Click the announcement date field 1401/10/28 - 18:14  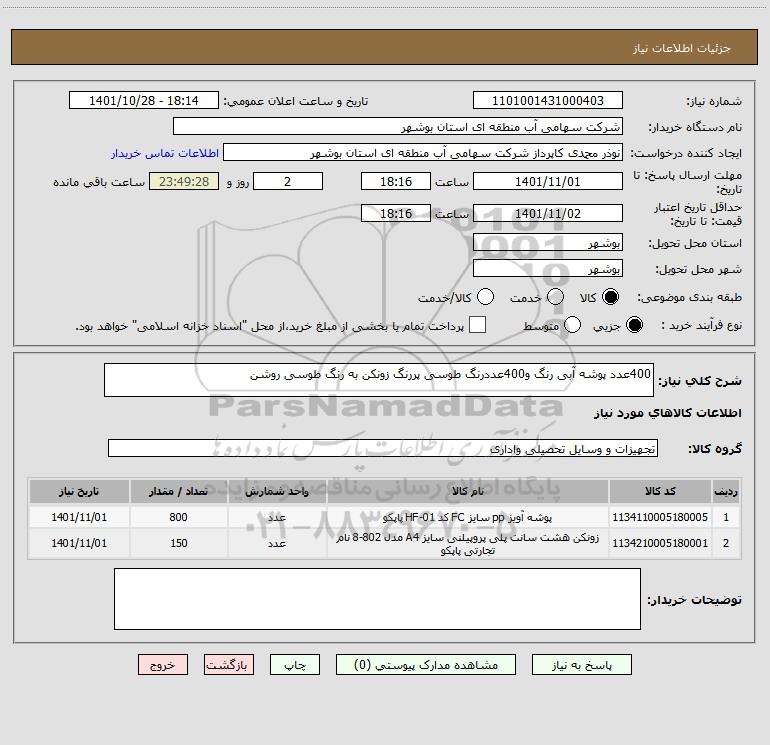pyautogui.click(x=144, y=100)
